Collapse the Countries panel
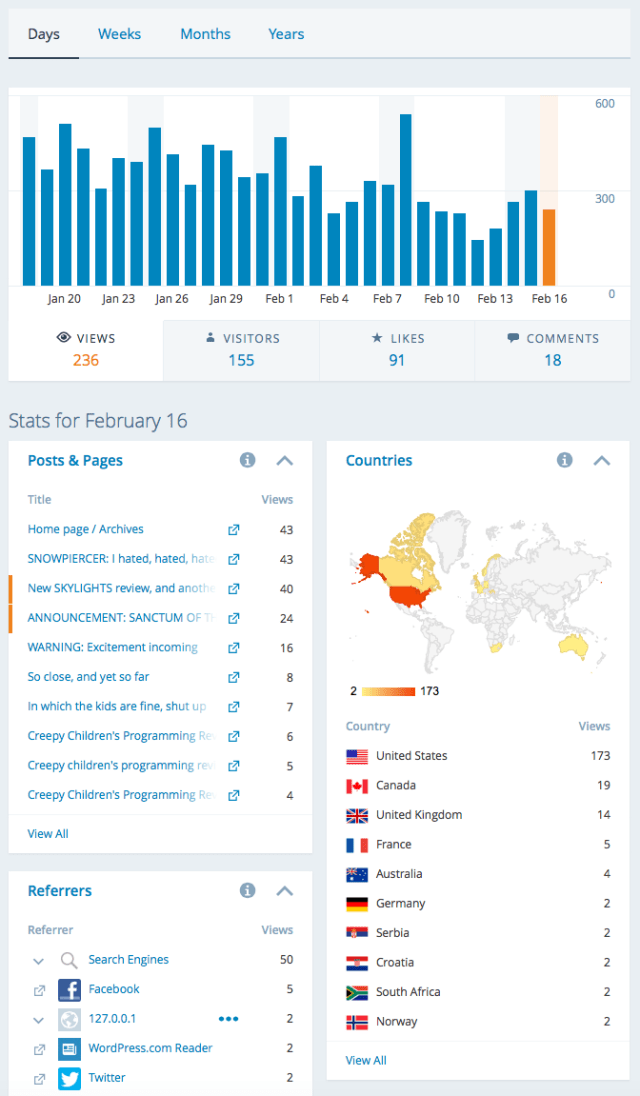Screen dimensions: 640x1096 coord(602,461)
